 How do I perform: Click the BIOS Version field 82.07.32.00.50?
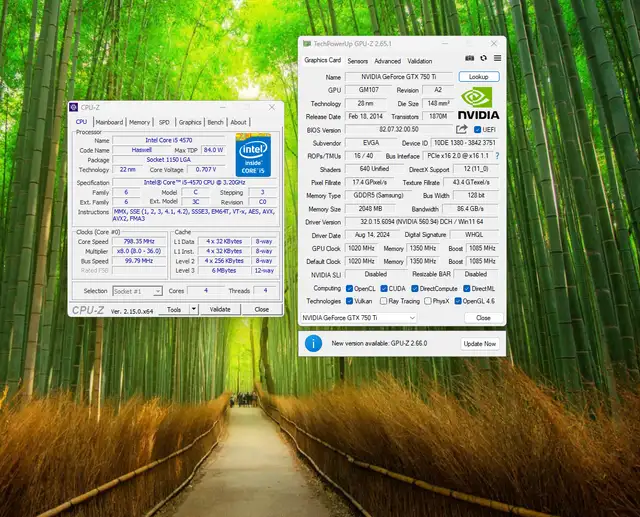tap(399, 129)
